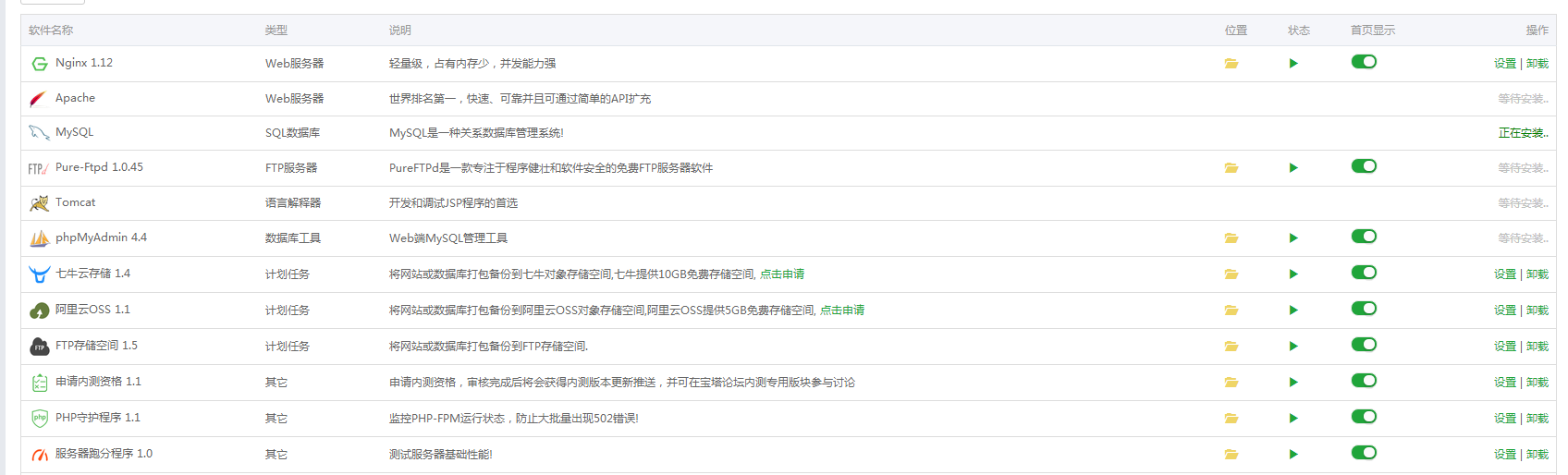Viewport: 1568px width, 475px height.
Task: Click the Tomcat 语言解释器 type cell
Action: [x=293, y=203]
